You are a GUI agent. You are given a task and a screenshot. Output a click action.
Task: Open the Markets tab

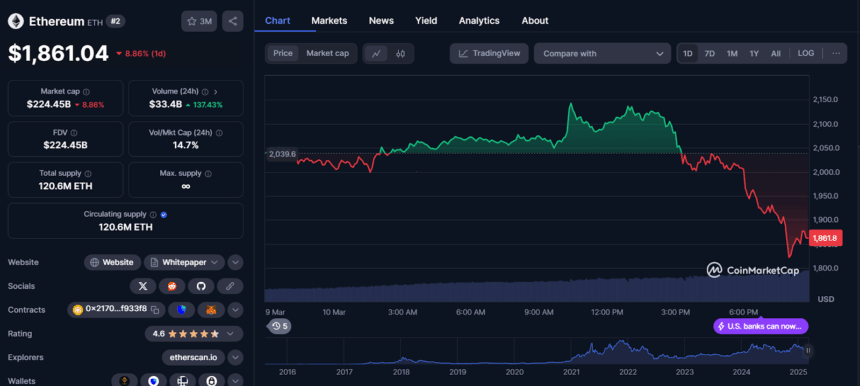click(329, 20)
